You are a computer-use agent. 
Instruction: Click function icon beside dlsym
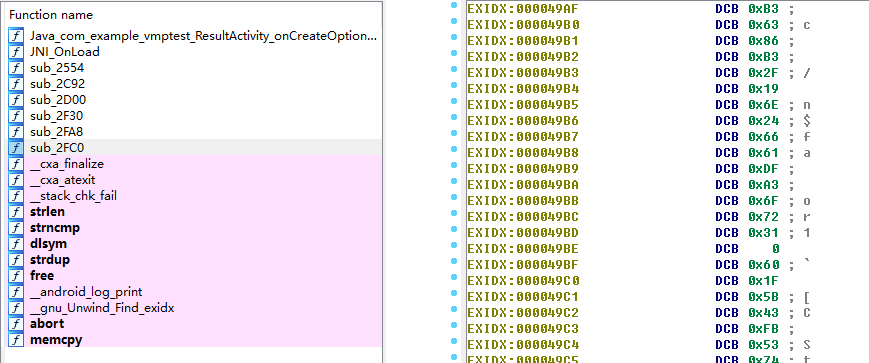click(17, 244)
